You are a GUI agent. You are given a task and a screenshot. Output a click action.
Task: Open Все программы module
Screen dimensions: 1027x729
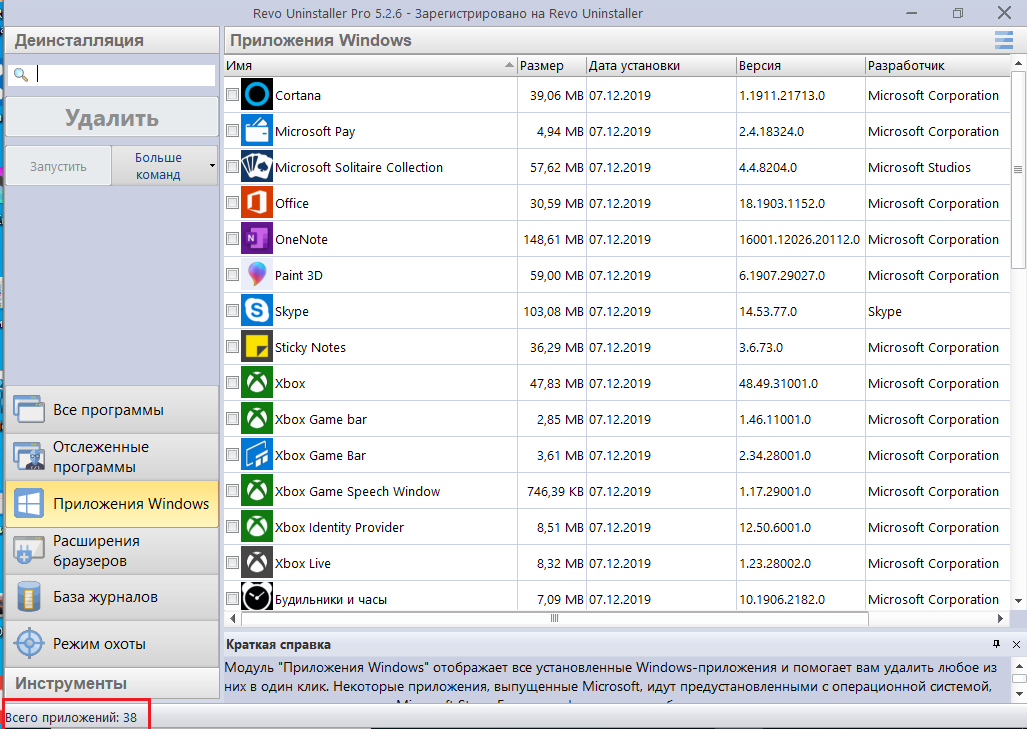pos(112,410)
